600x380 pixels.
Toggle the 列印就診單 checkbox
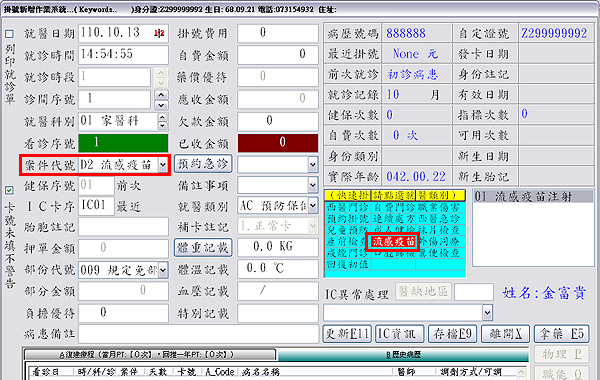(10, 34)
